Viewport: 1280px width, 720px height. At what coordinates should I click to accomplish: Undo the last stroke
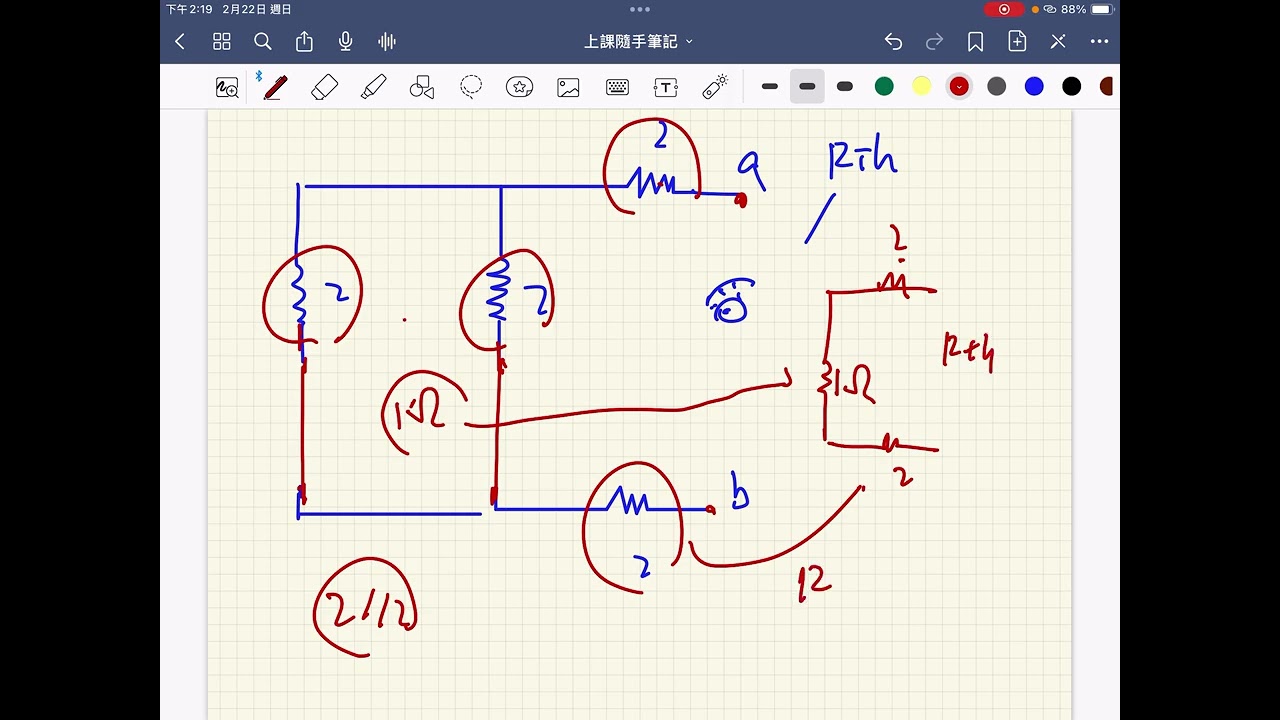pyautogui.click(x=893, y=41)
